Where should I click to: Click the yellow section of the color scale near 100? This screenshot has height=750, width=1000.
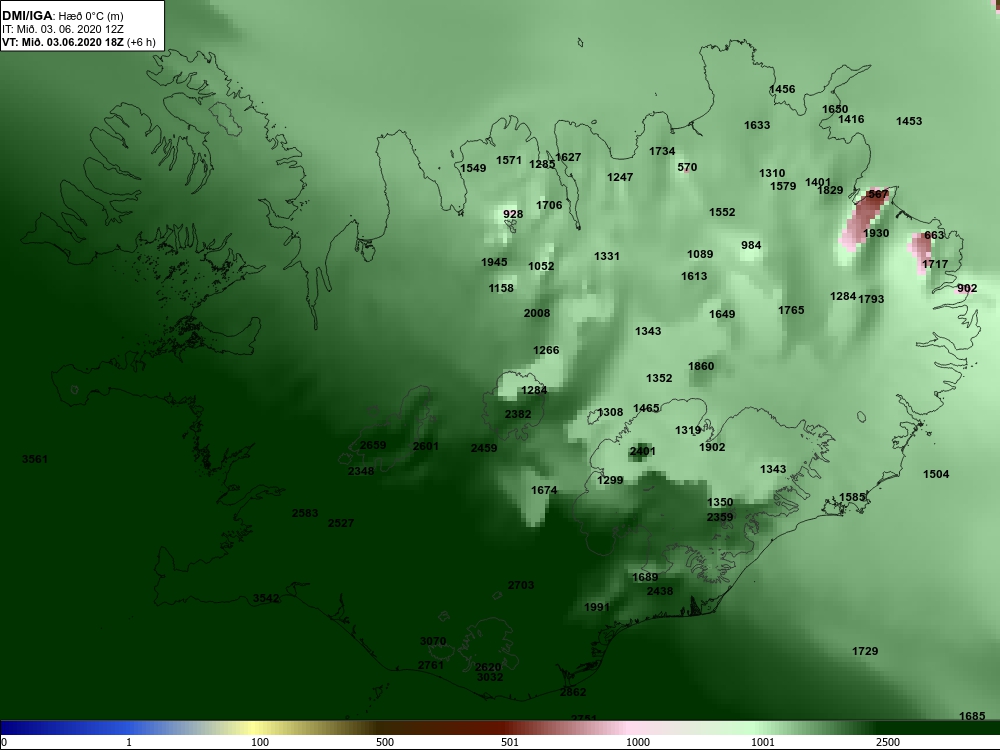pos(255,728)
